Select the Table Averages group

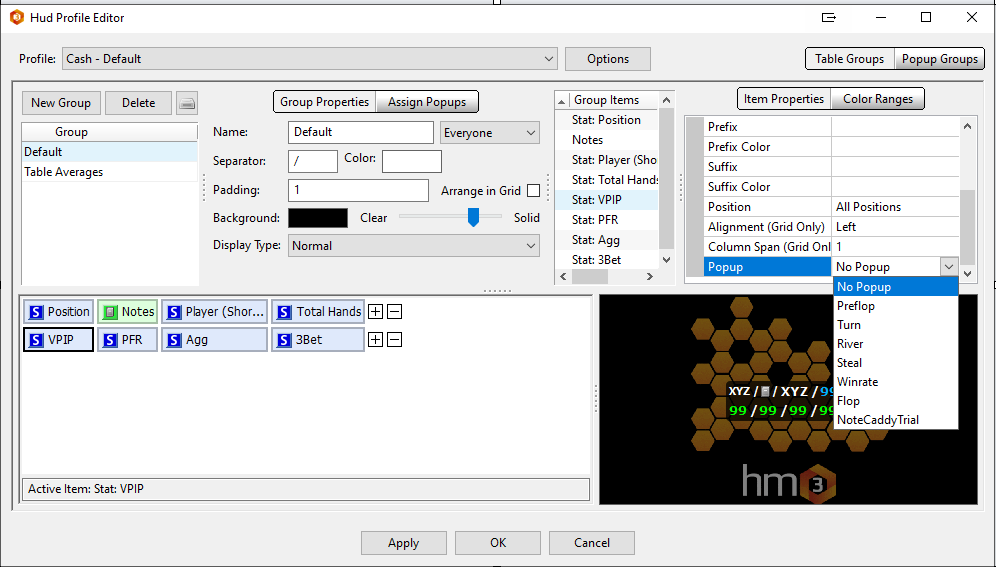(110, 172)
